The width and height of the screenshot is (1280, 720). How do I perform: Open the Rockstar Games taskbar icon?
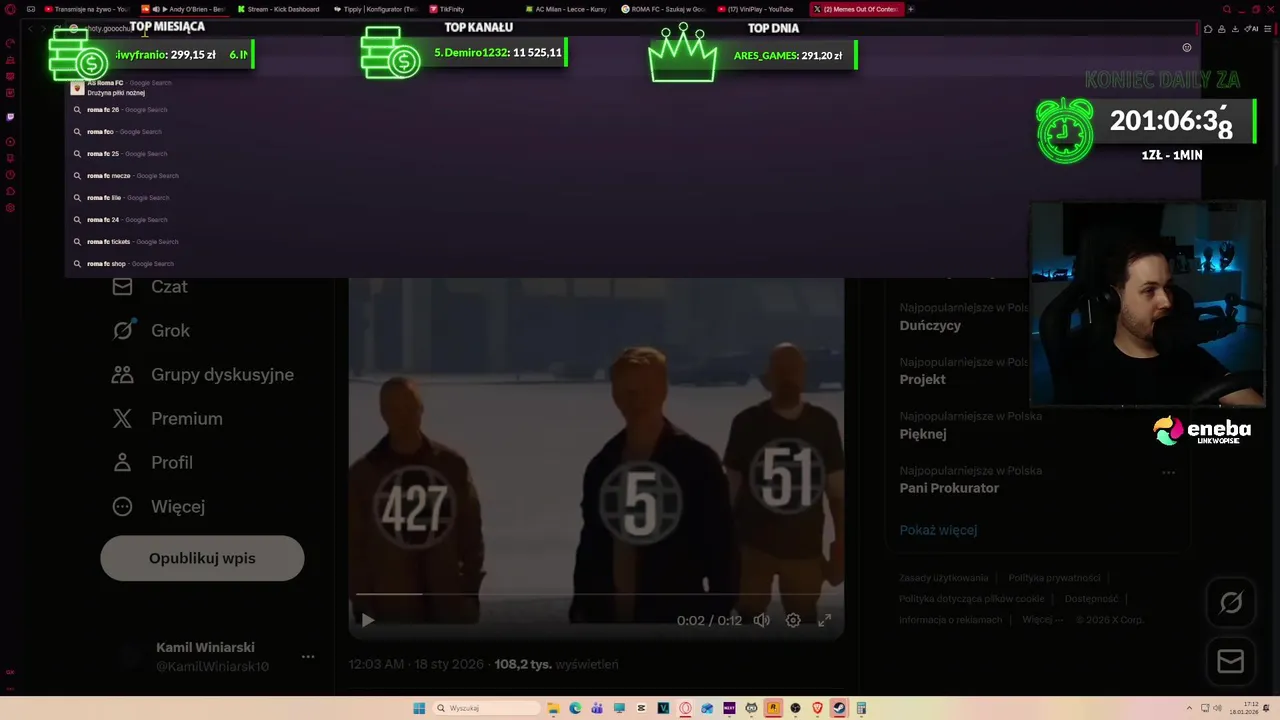[x=773, y=708]
